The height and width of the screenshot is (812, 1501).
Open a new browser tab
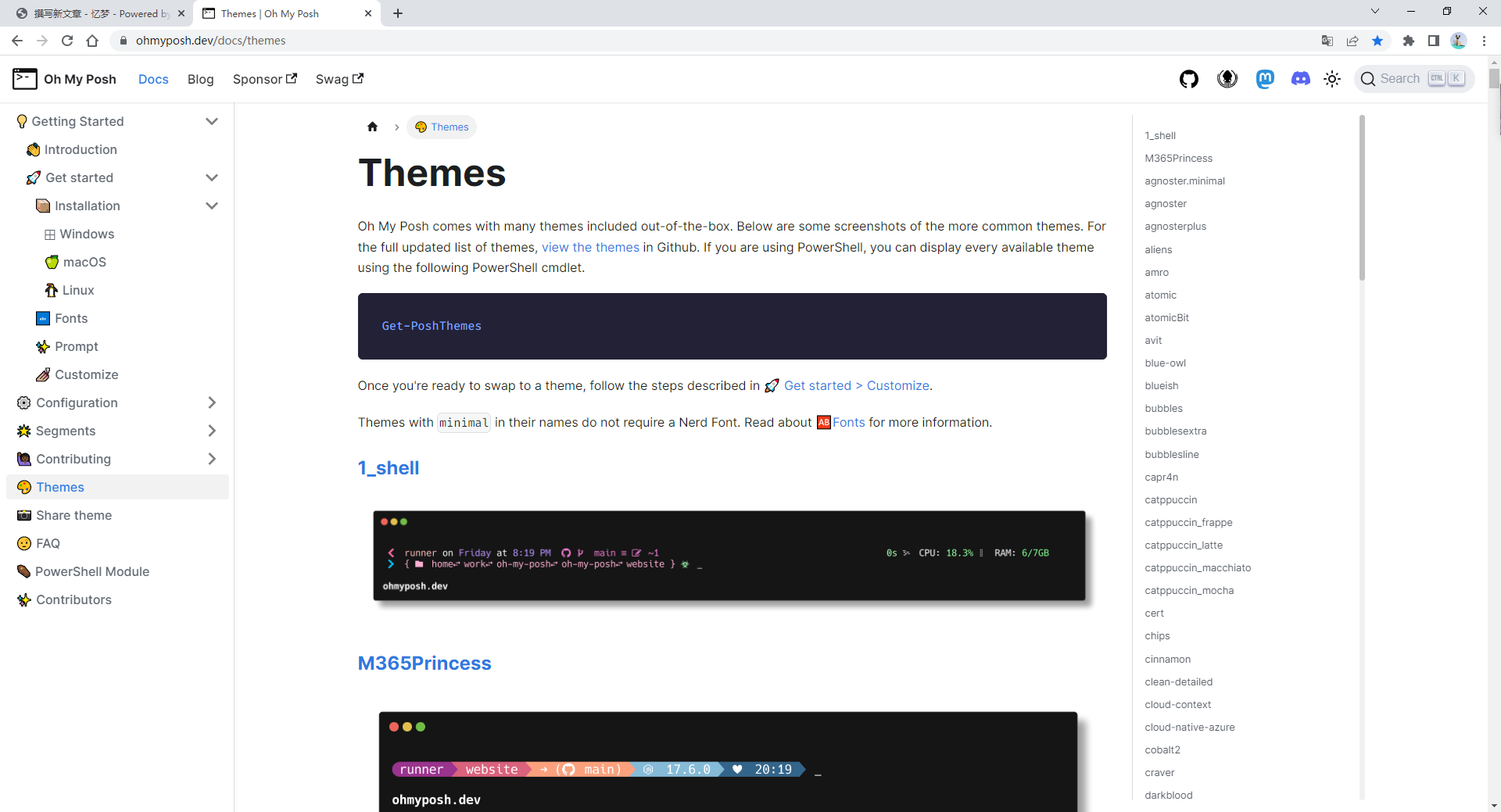click(x=398, y=13)
